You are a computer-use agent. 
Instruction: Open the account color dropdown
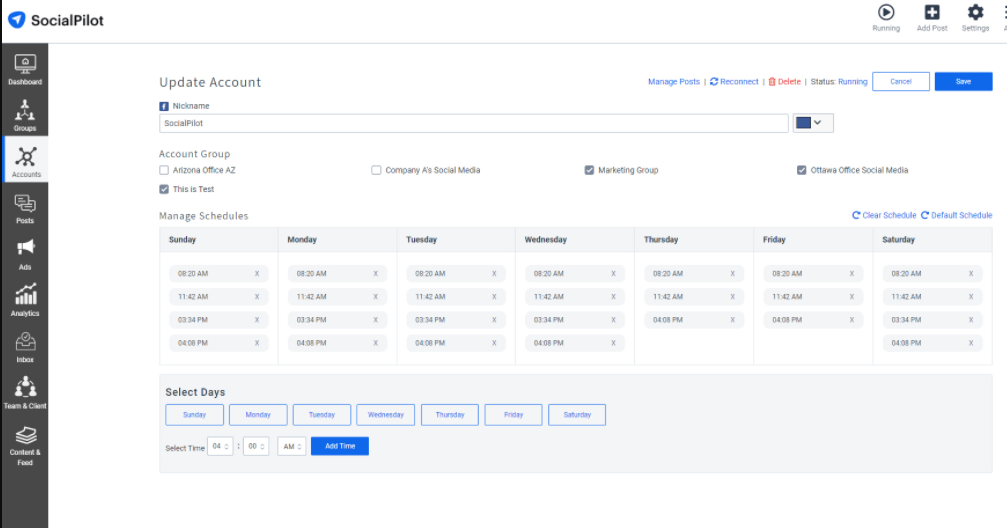pos(813,123)
